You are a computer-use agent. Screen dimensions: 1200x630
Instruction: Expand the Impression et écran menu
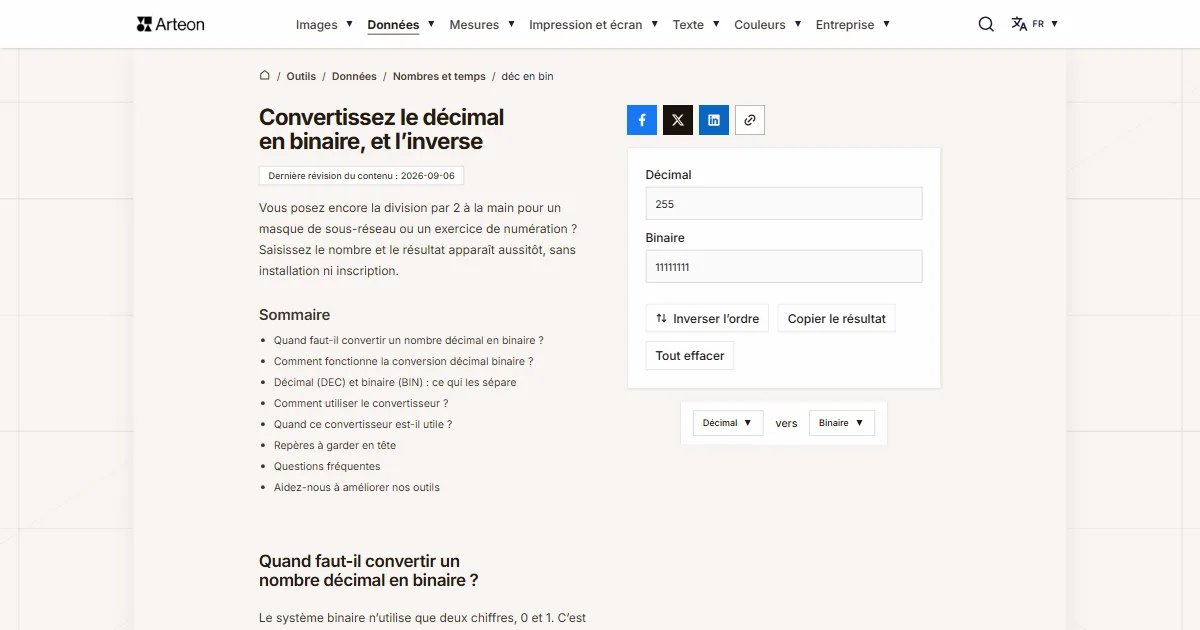pyautogui.click(x=594, y=24)
